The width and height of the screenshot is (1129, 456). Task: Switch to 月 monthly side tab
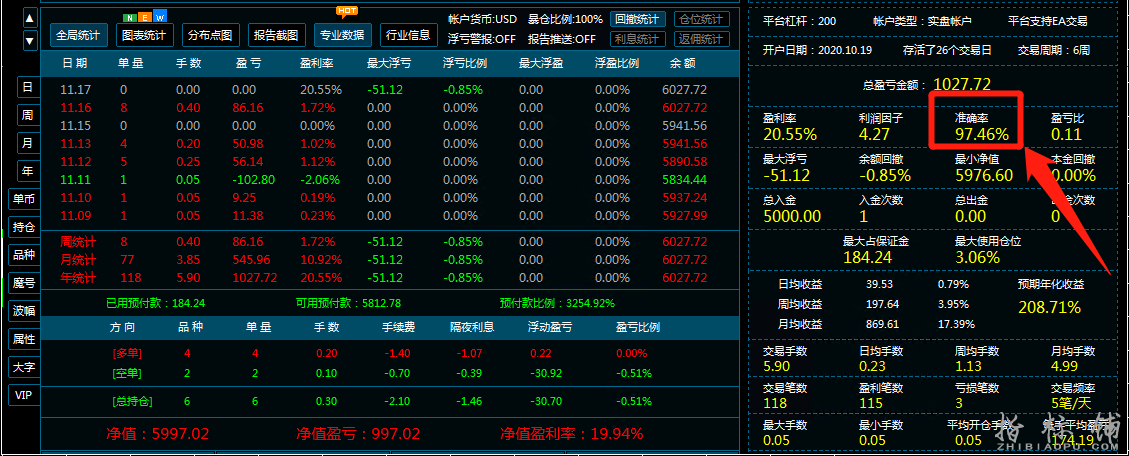(x=27, y=143)
